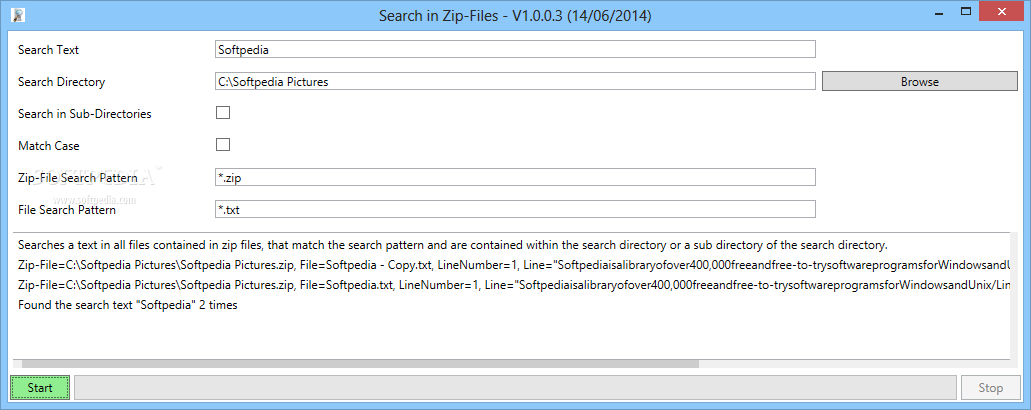Edit the Zip-File Search Pattern field
The height and width of the screenshot is (410, 1031).
coord(515,177)
